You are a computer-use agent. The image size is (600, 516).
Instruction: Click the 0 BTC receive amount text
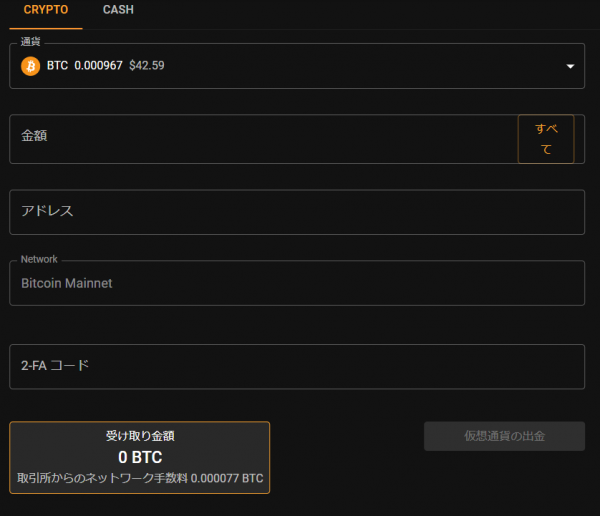tap(140, 457)
